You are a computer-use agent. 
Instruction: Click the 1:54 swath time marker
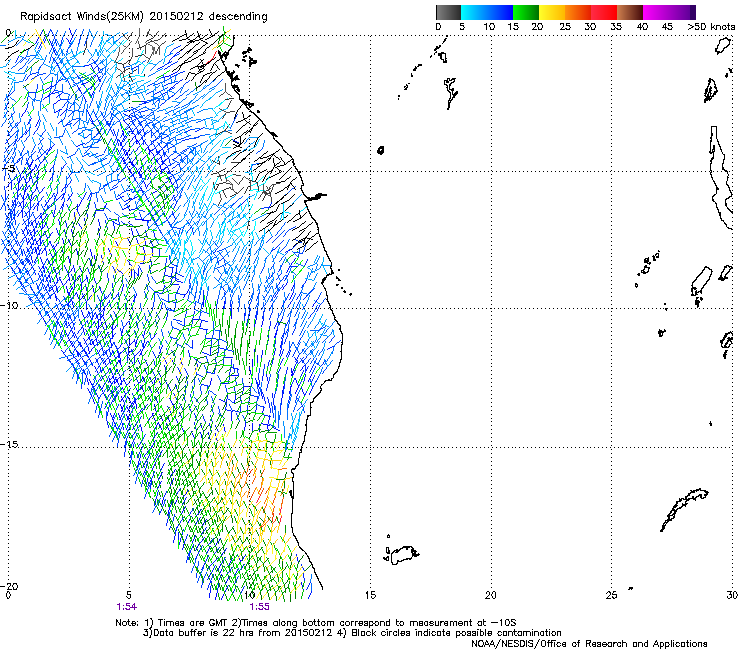126,607
